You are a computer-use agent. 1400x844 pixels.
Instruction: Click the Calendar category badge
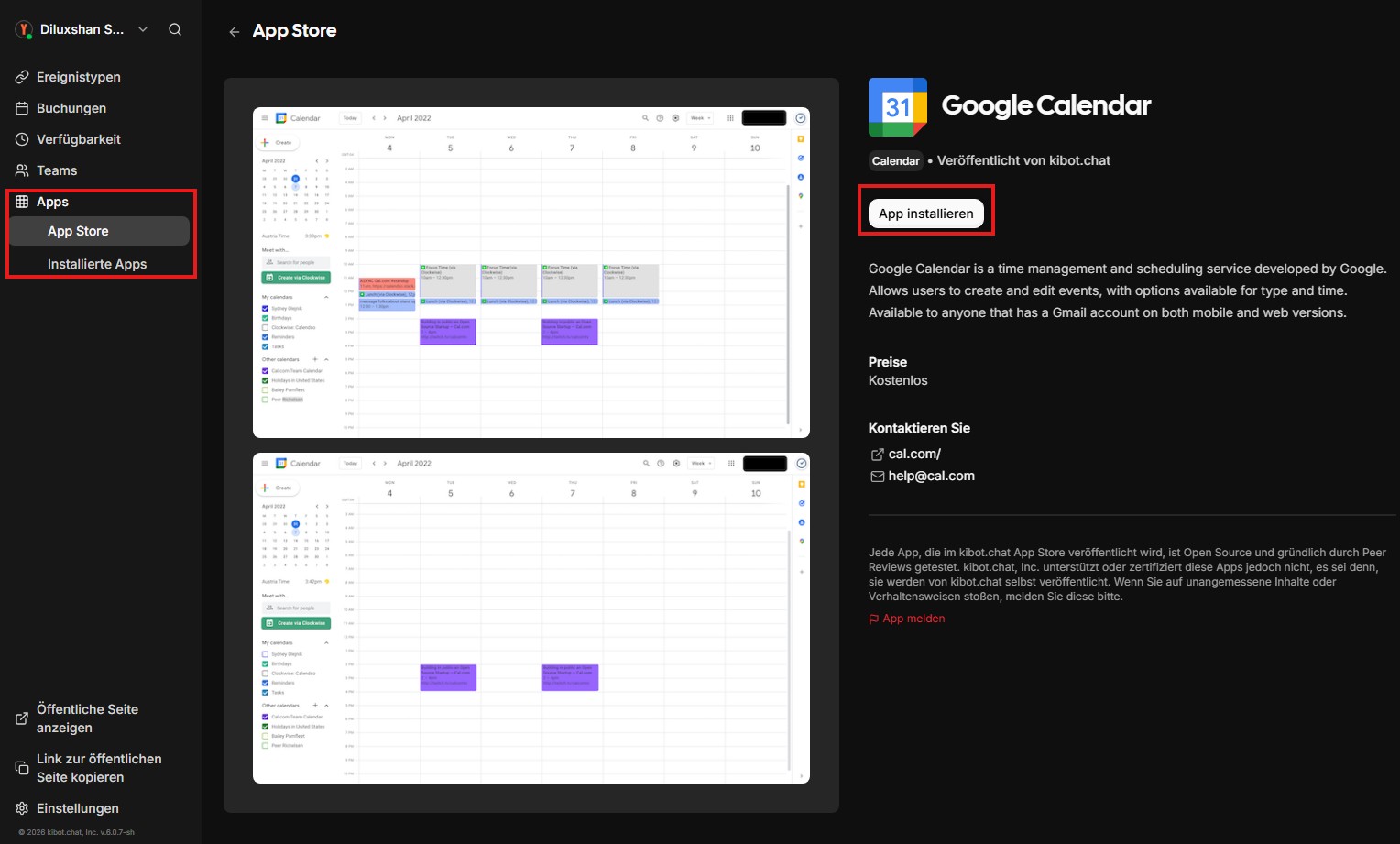point(895,161)
